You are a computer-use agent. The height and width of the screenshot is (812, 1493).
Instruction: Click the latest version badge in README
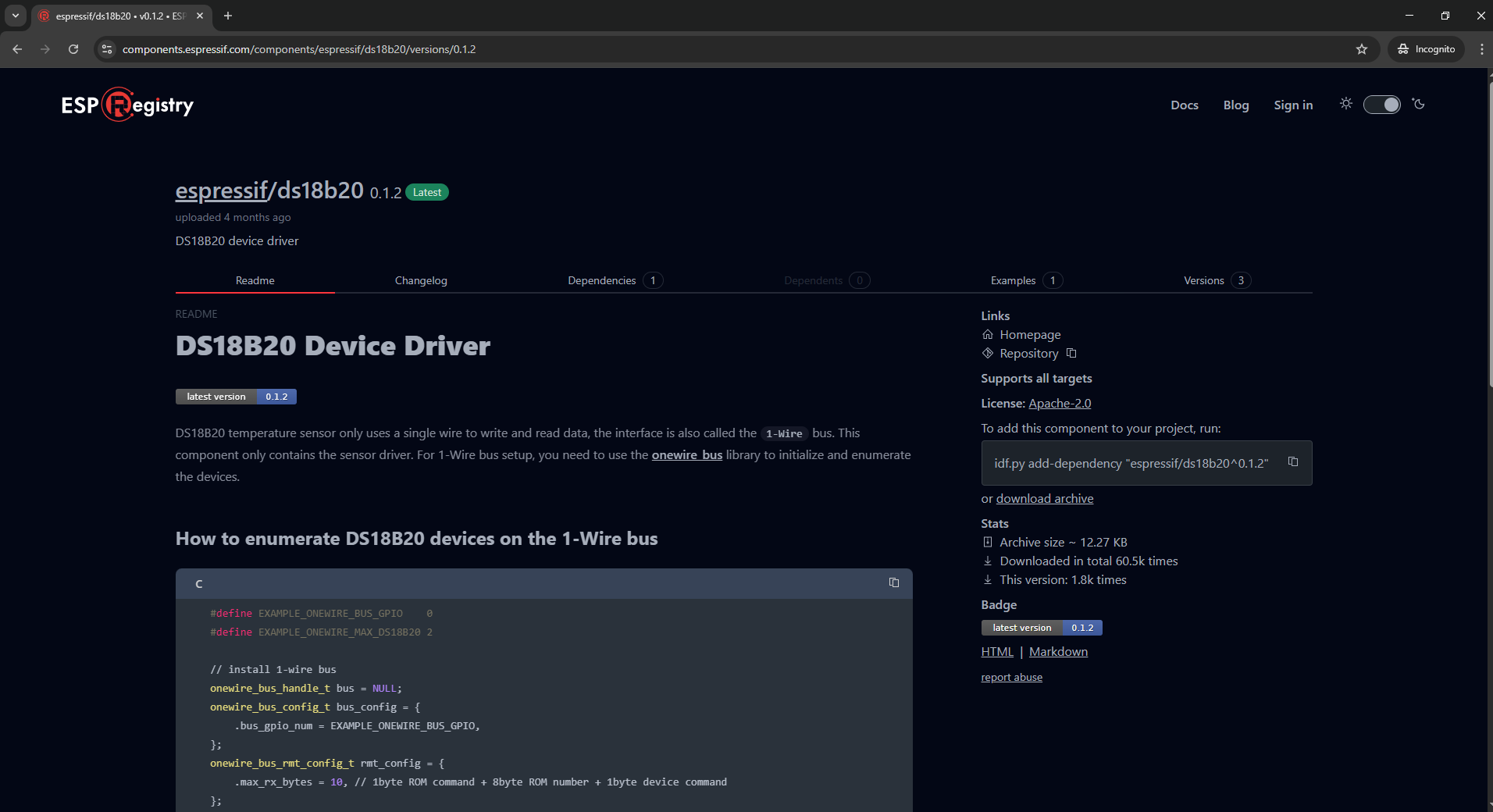236,397
